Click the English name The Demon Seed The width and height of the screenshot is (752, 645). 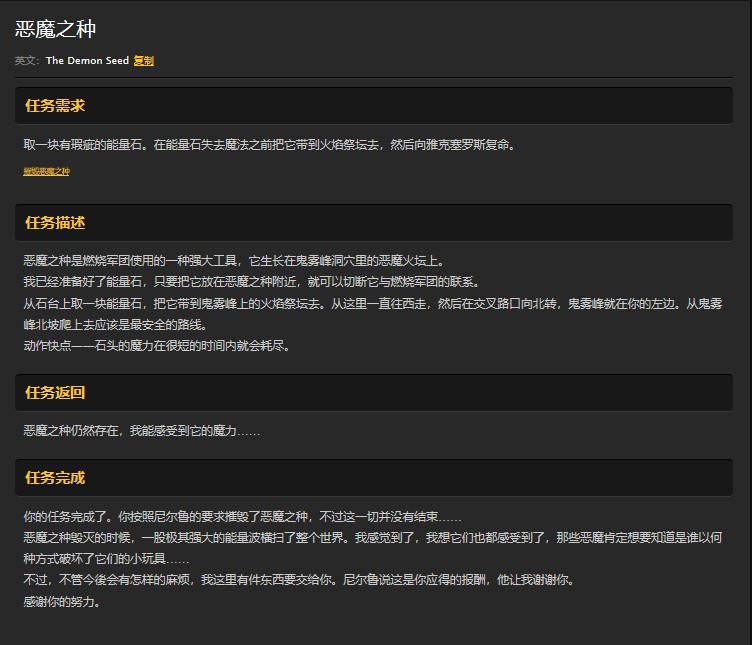click(x=87, y=61)
